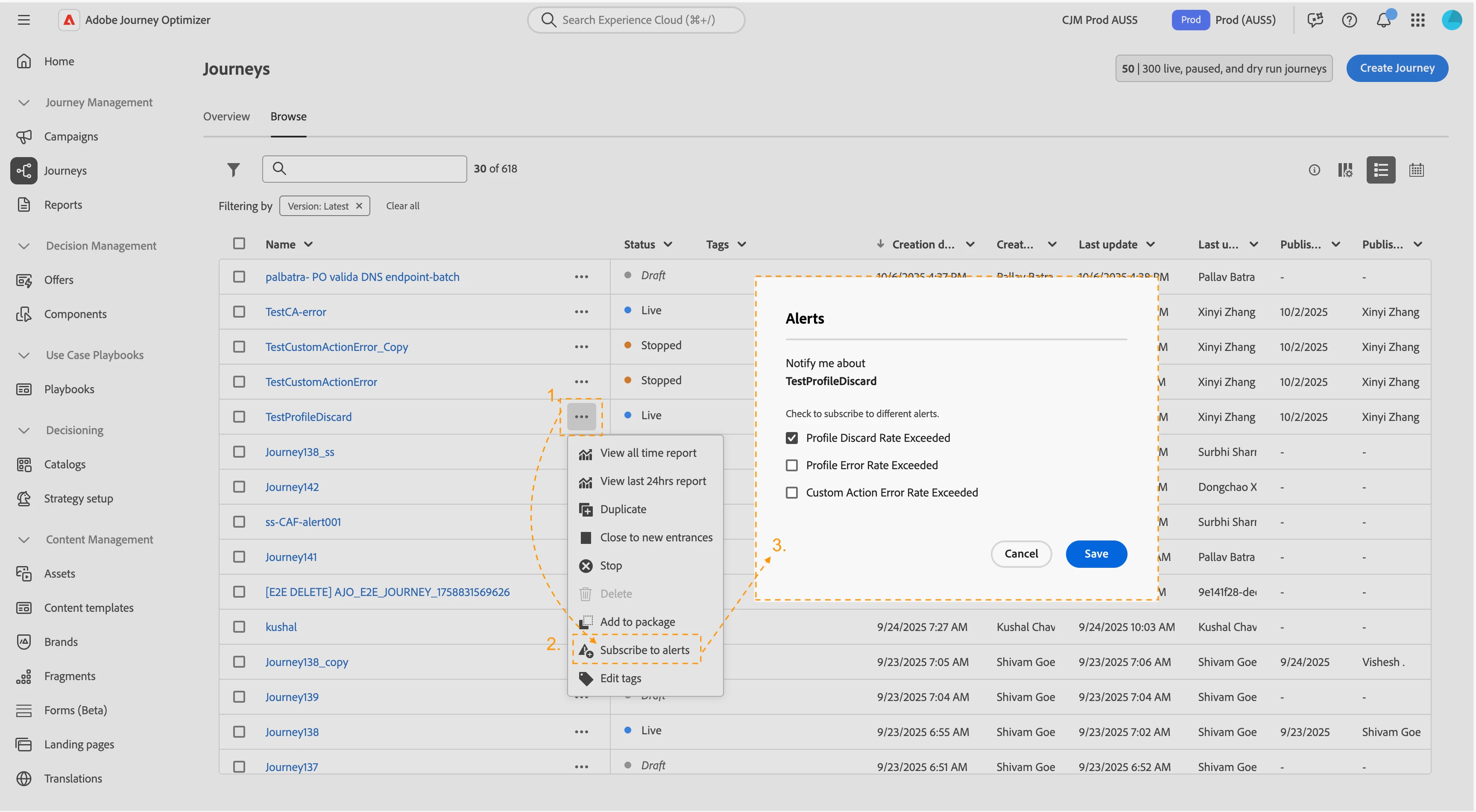Check Custom Action Error Rate Exceeded
The width and height of the screenshot is (1476, 812).
(791, 493)
